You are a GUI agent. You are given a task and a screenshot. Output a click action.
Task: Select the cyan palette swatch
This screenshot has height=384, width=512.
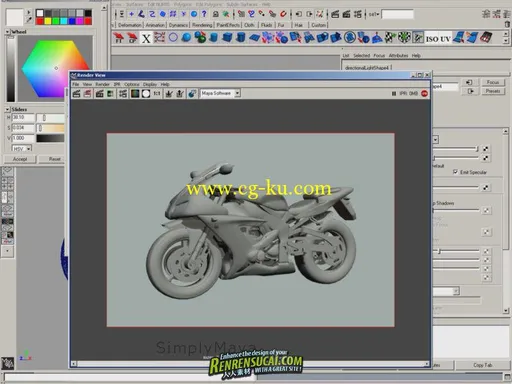click(x=64, y=21)
